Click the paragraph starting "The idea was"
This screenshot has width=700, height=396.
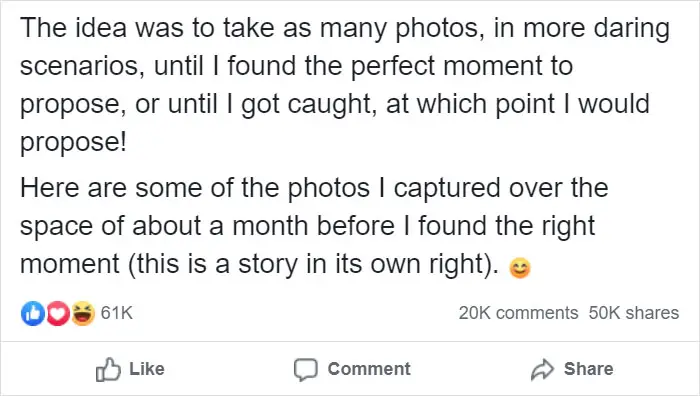345,85
